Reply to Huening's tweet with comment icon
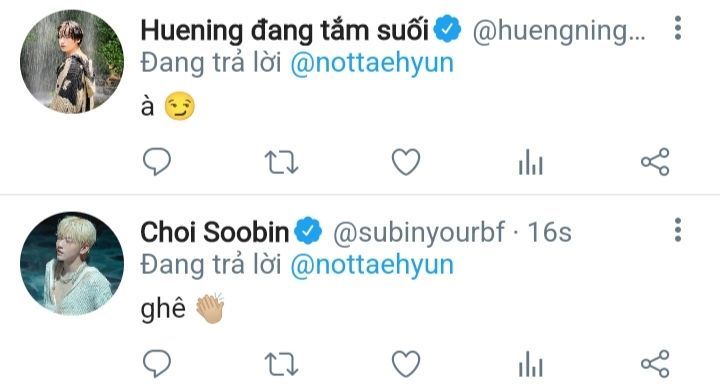This screenshot has width=720, height=388. click(x=157, y=162)
